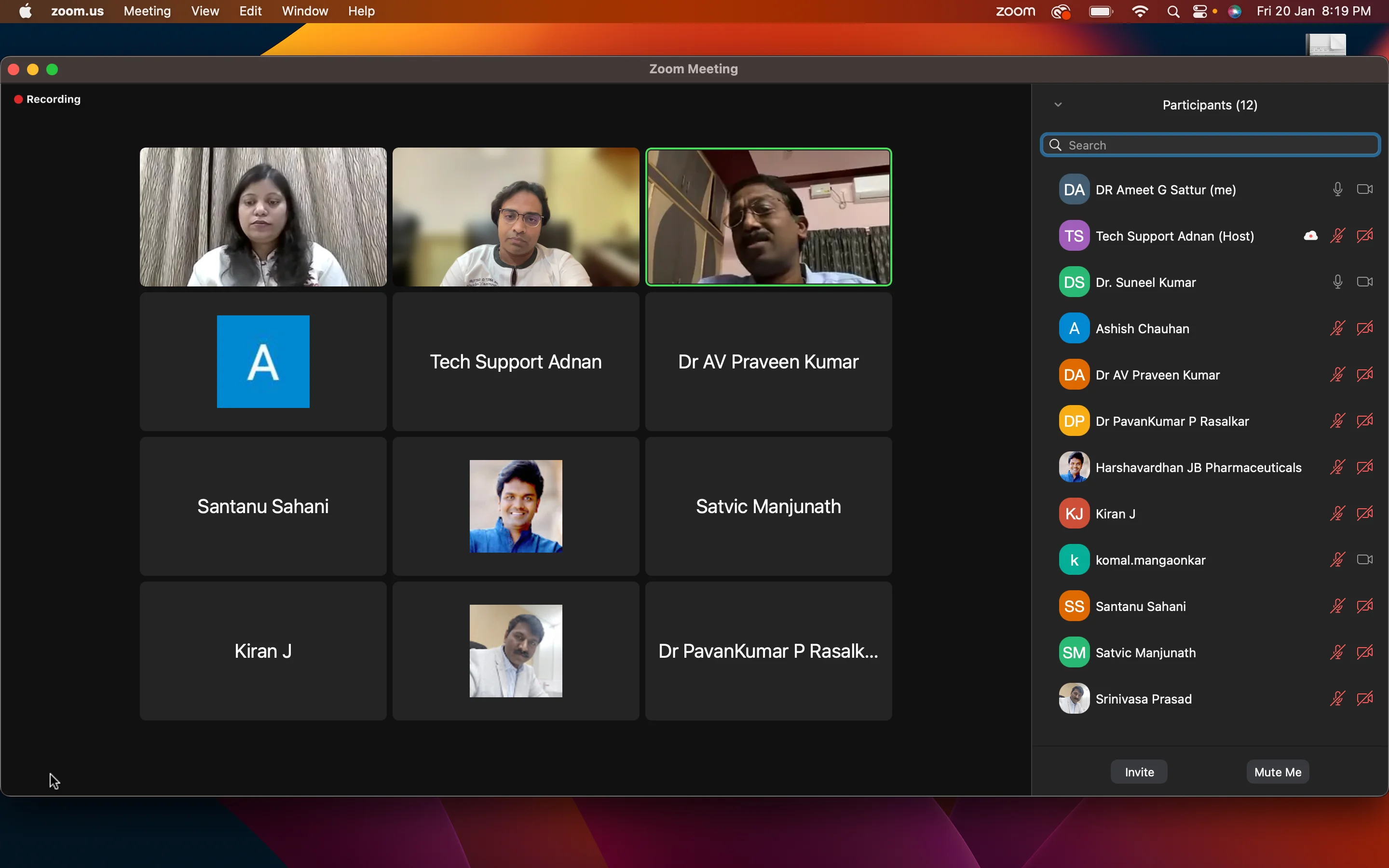Click camera icon for DR Ameet G Sattur
The width and height of the screenshot is (1389, 868).
tap(1364, 190)
